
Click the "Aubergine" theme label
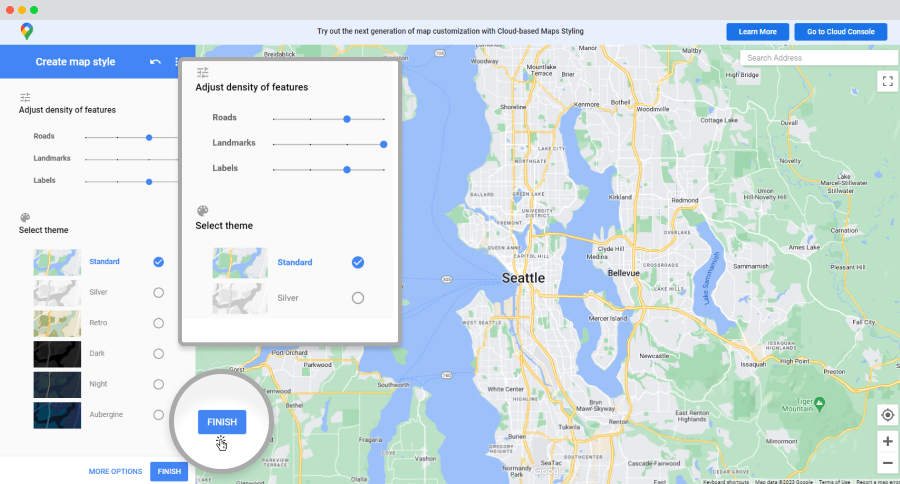[x=106, y=414]
